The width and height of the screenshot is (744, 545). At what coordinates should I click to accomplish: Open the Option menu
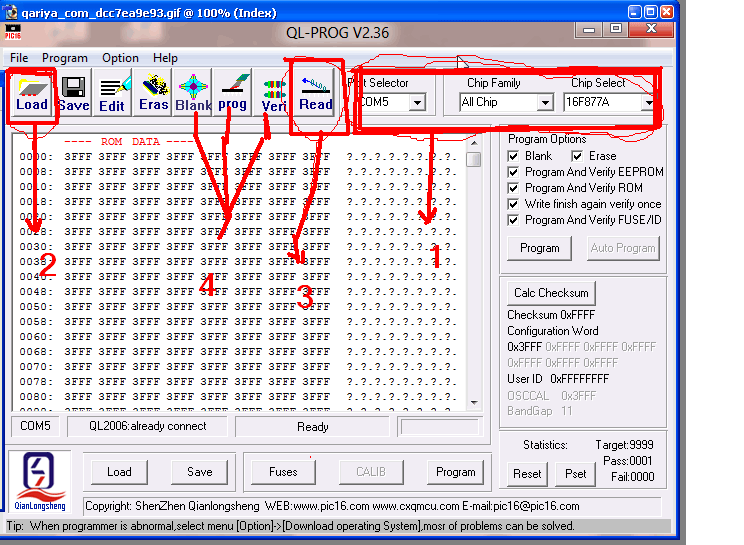tap(121, 58)
